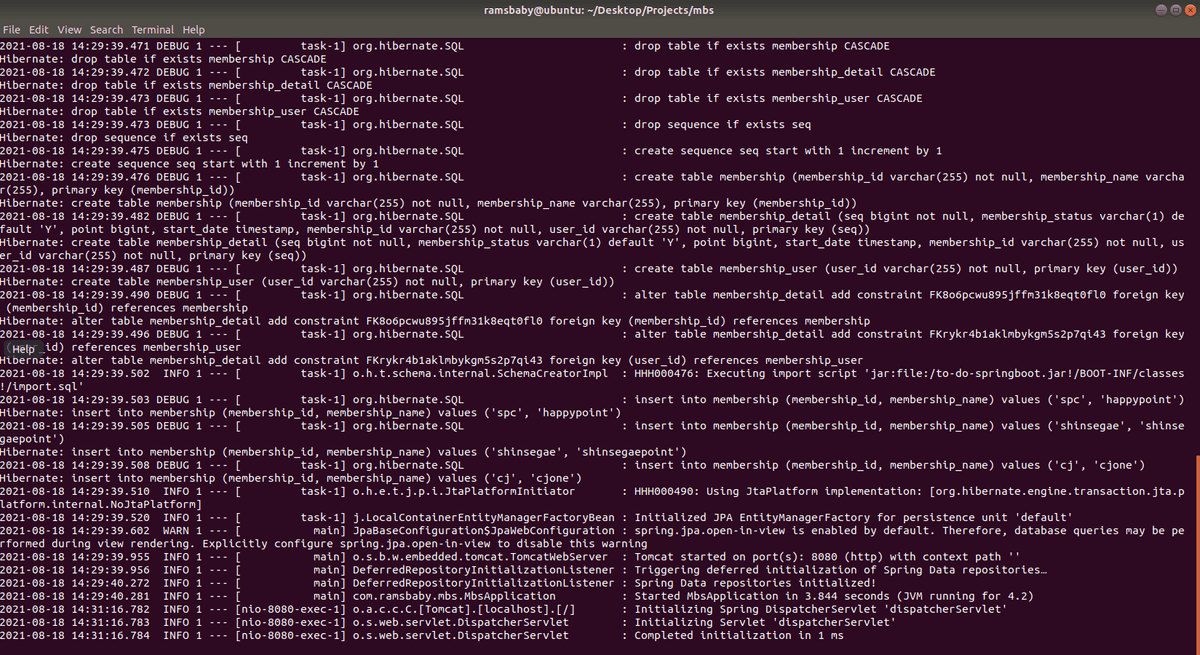The image size is (1200, 655).
Task: Click the create sequence seq log line
Action: [780, 150]
